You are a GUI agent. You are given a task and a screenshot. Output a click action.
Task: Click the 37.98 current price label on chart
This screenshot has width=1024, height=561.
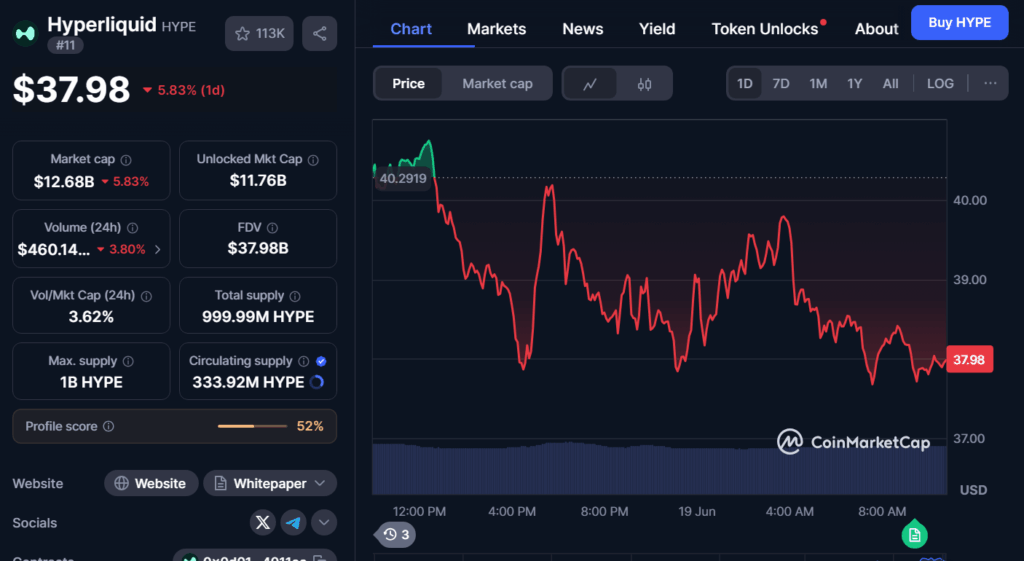click(969, 360)
